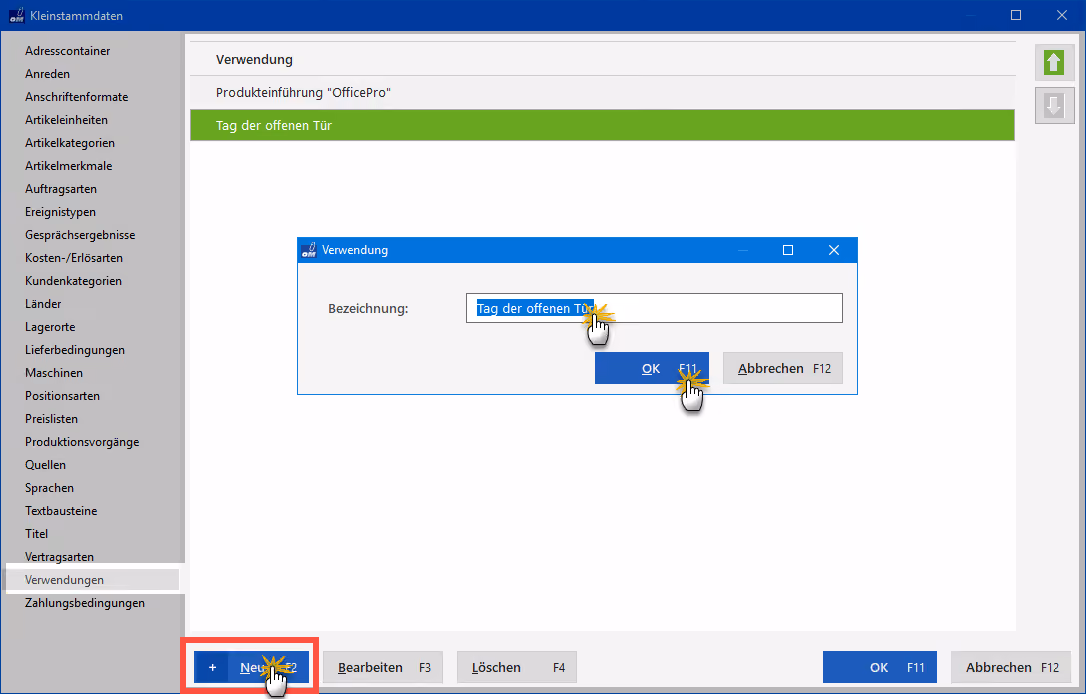Select Auftragsarten in the sidebar
Screen dimensions: 1086x699
pyautogui.click(x=61, y=188)
